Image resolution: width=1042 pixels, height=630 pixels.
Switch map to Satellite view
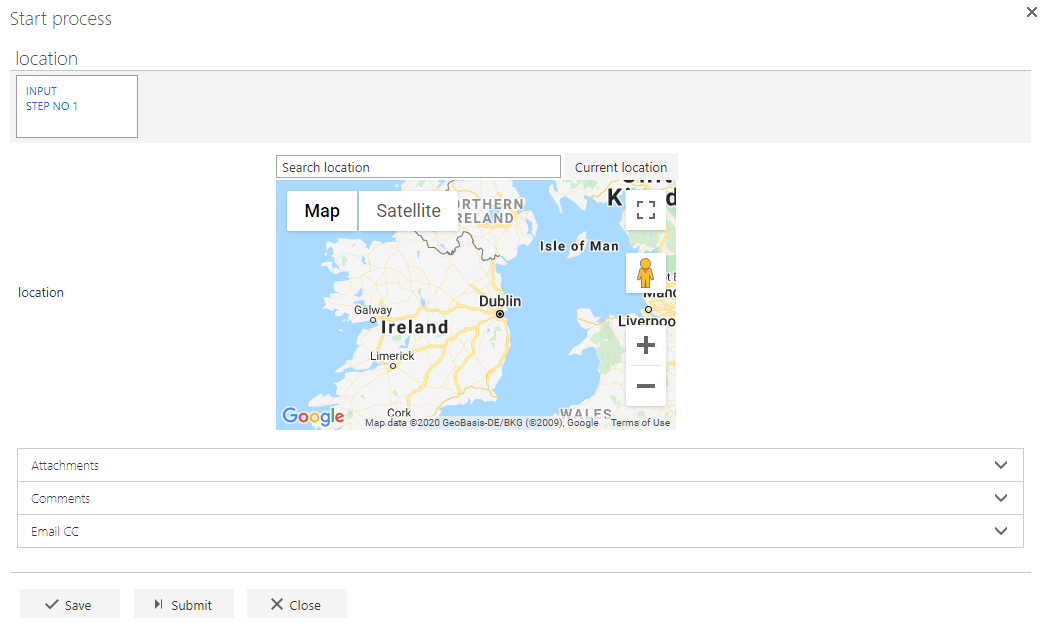(x=408, y=211)
